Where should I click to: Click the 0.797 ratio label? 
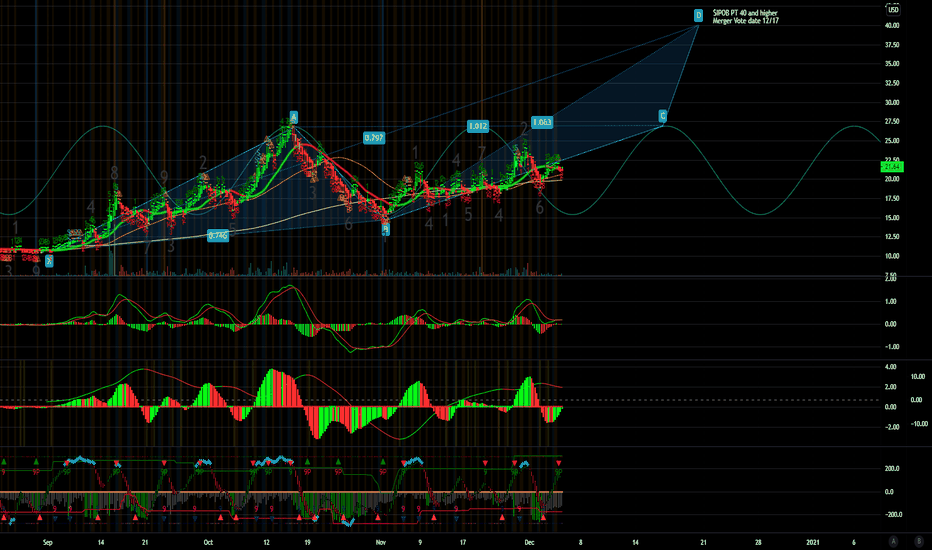click(x=374, y=138)
